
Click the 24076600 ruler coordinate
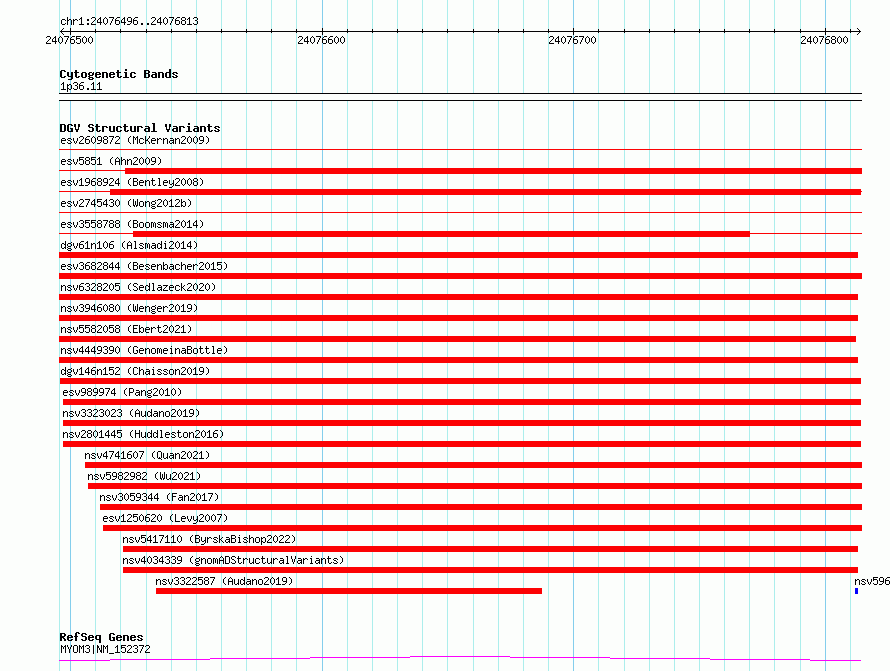[321, 40]
